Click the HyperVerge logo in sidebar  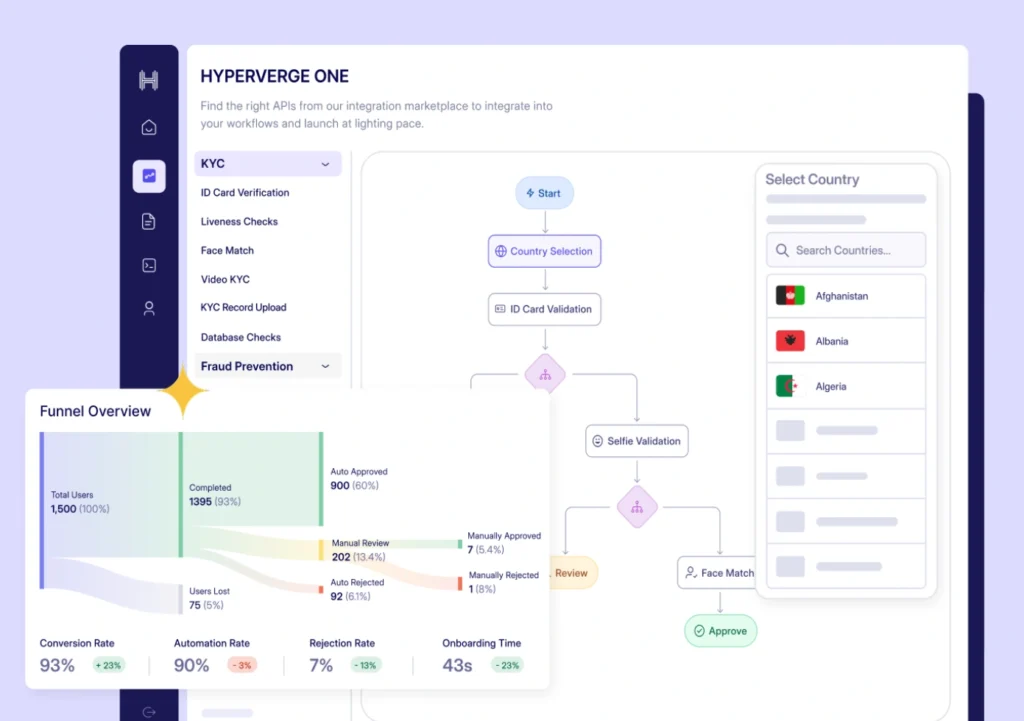[x=149, y=81]
